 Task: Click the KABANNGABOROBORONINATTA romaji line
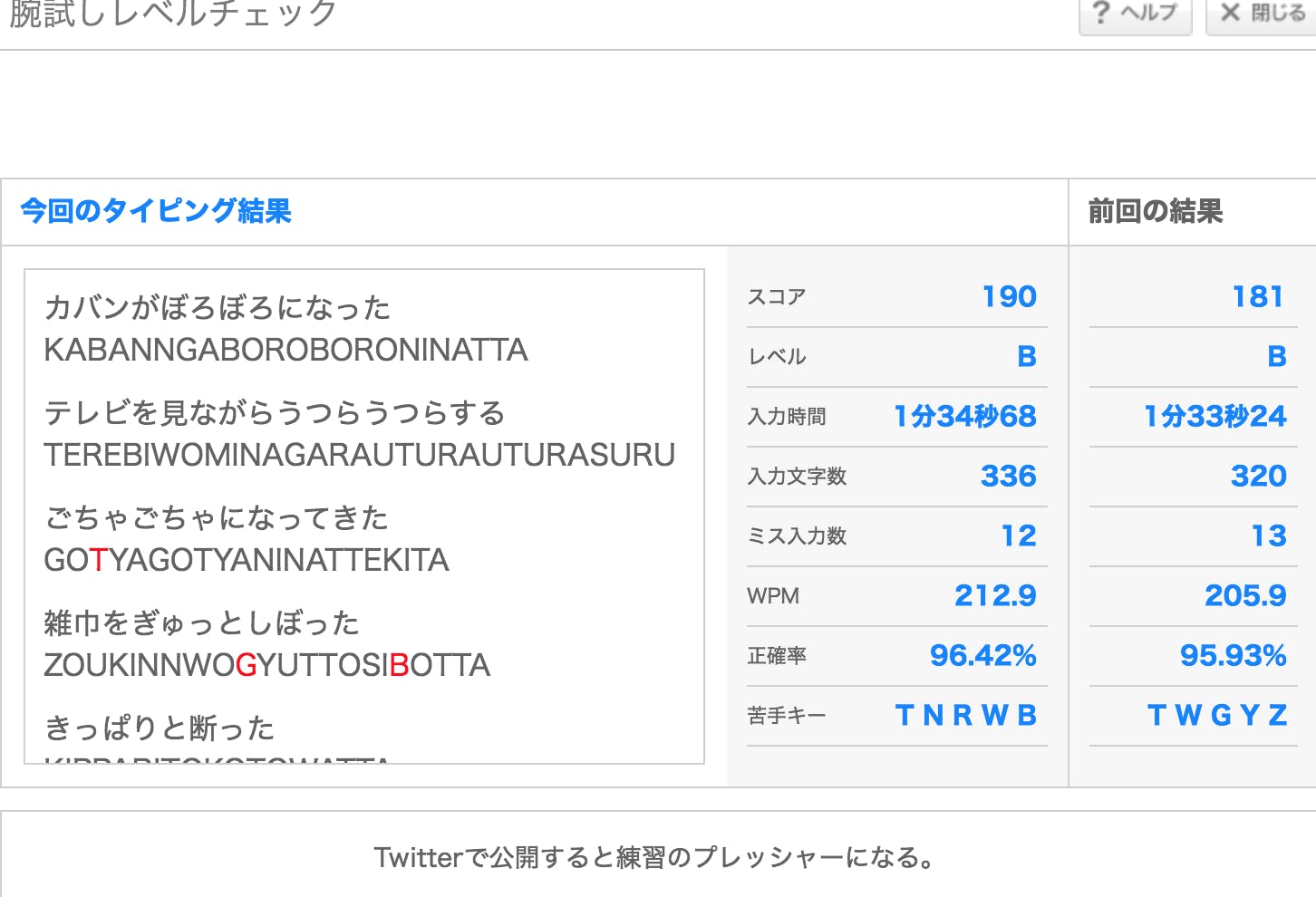click(285, 350)
